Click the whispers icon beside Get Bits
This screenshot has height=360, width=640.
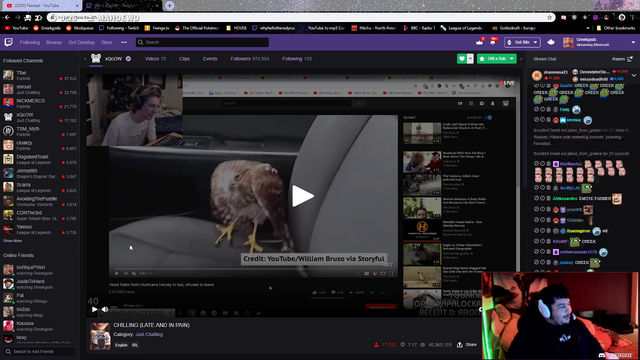coord(551,42)
